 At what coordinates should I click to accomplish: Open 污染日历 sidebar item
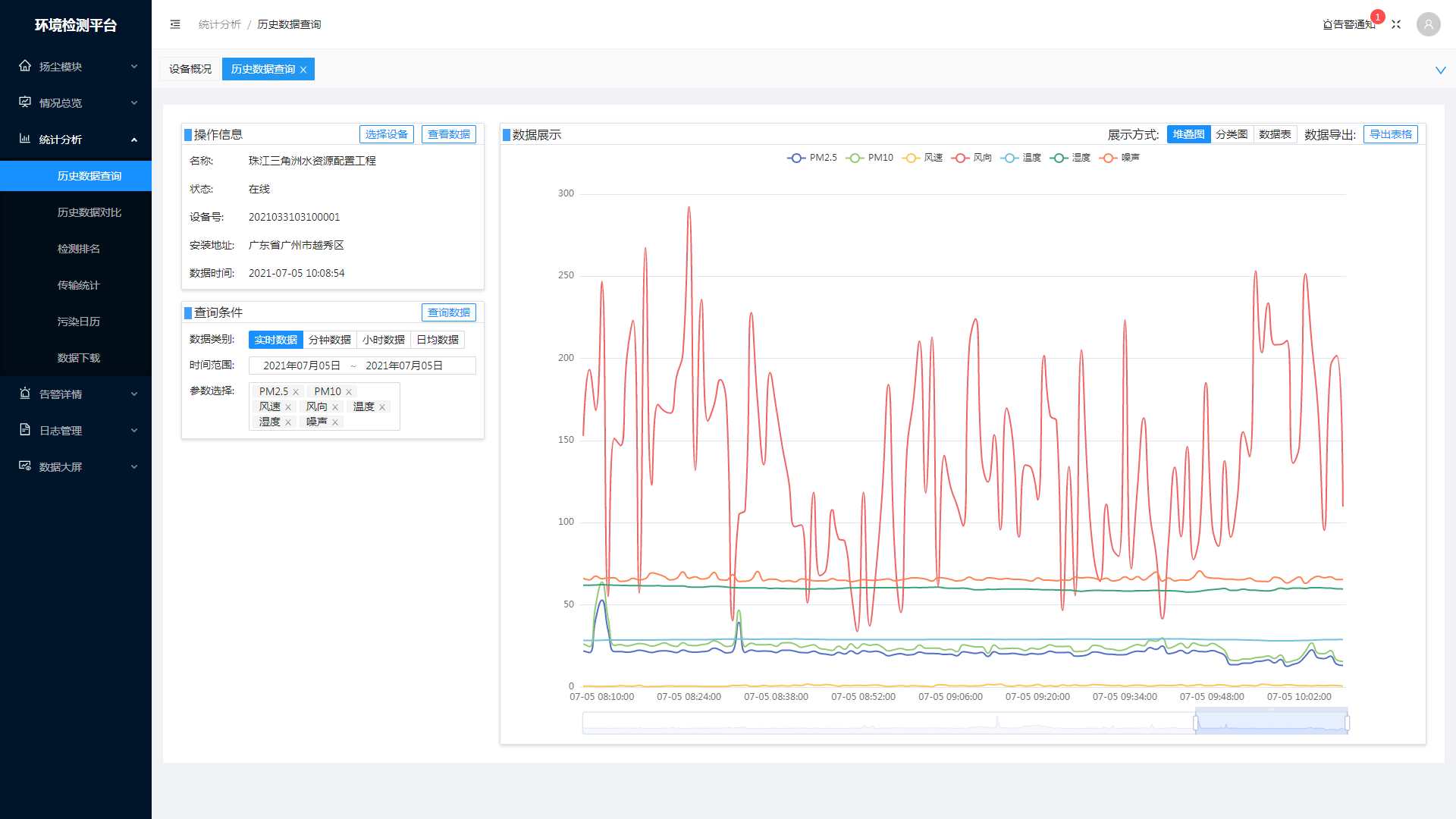76,322
